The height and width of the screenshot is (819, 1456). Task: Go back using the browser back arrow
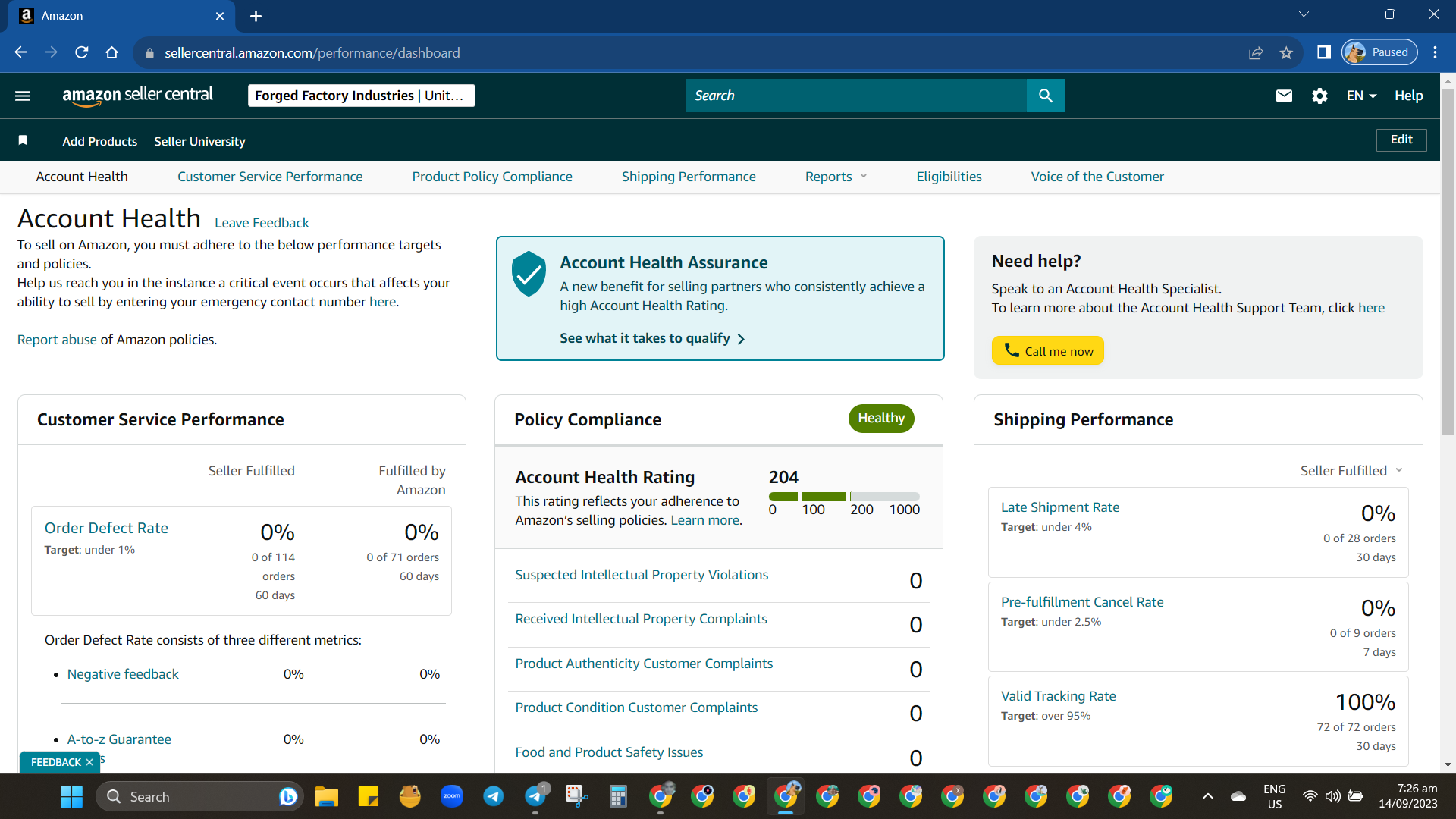tap(21, 52)
